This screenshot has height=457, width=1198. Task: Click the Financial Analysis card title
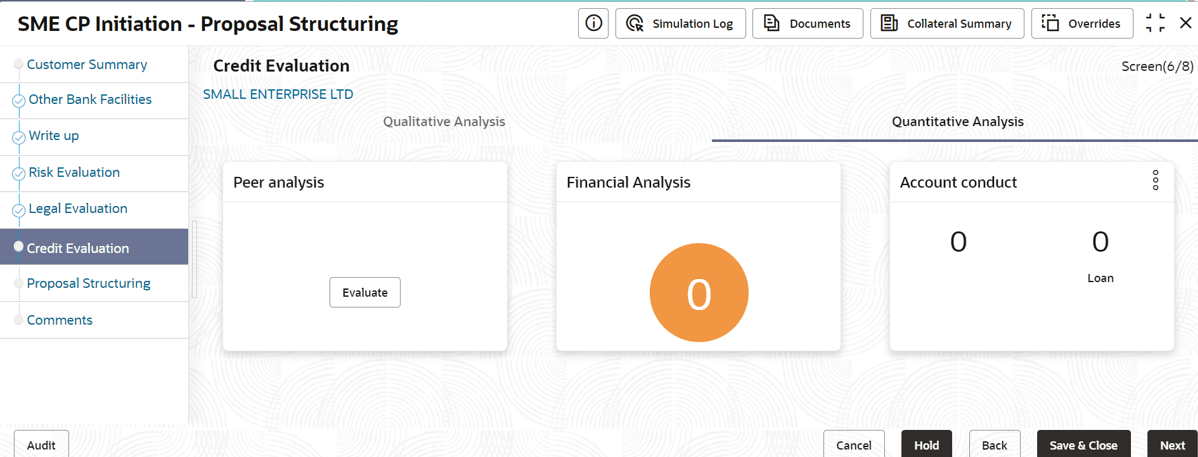pyautogui.click(x=628, y=183)
